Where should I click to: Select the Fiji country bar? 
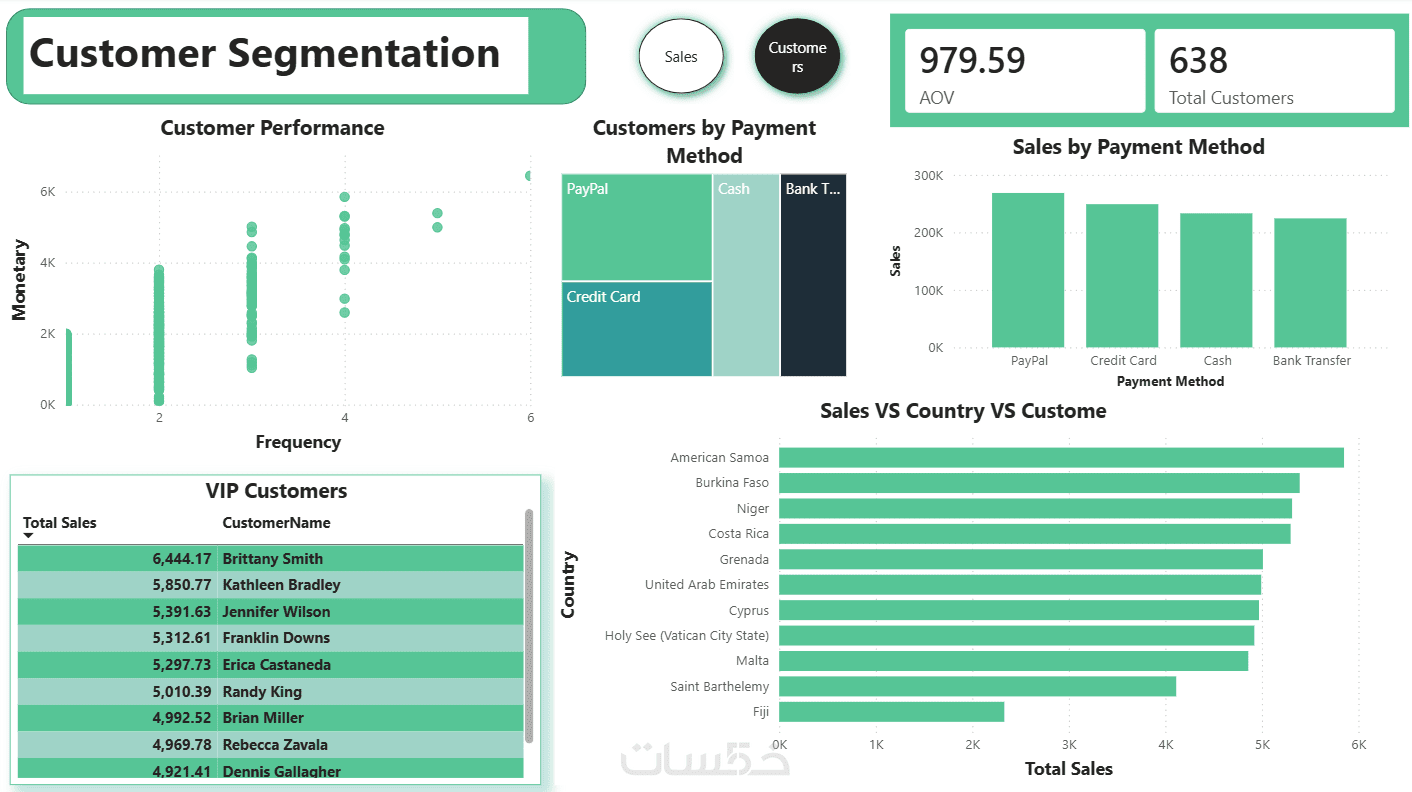pyautogui.click(x=891, y=712)
